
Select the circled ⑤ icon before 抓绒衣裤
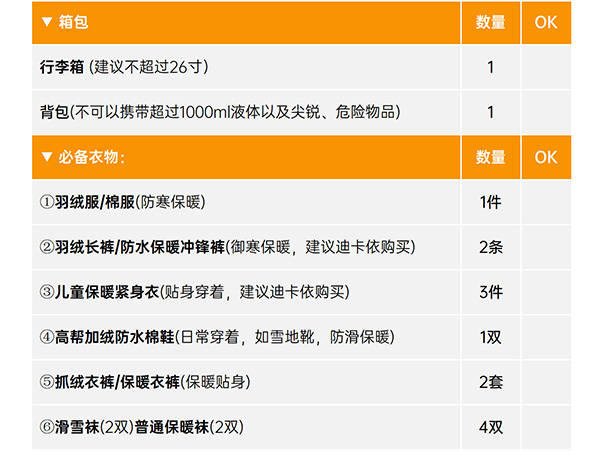point(46,382)
